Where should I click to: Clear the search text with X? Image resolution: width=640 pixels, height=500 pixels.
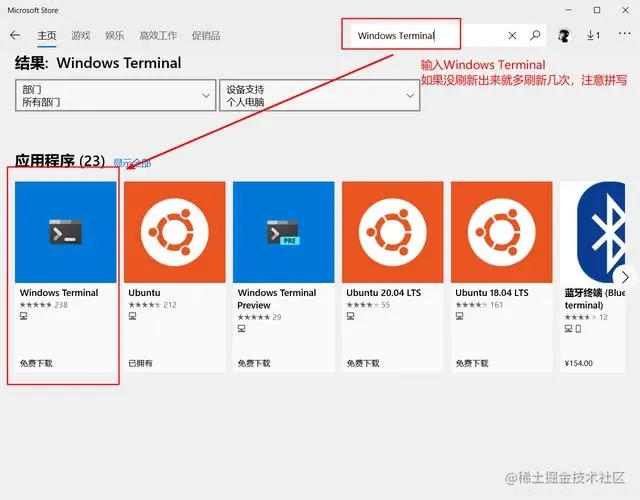(512, 36)
